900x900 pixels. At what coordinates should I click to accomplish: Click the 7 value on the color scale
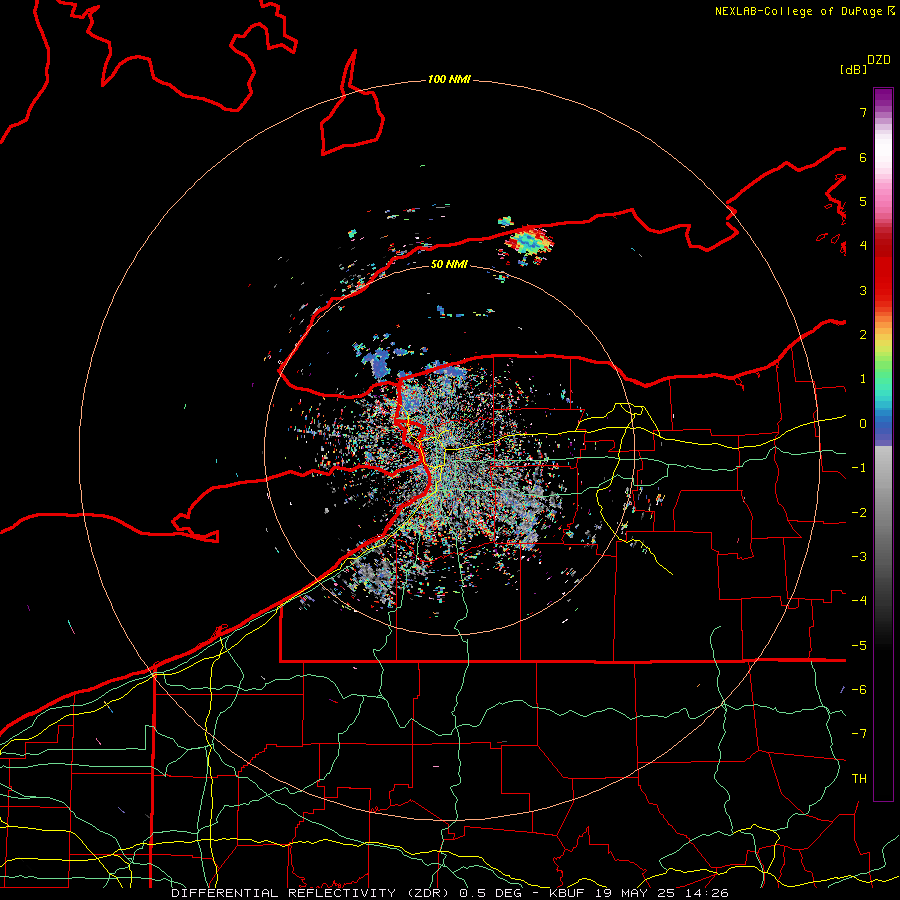point(863,112)
